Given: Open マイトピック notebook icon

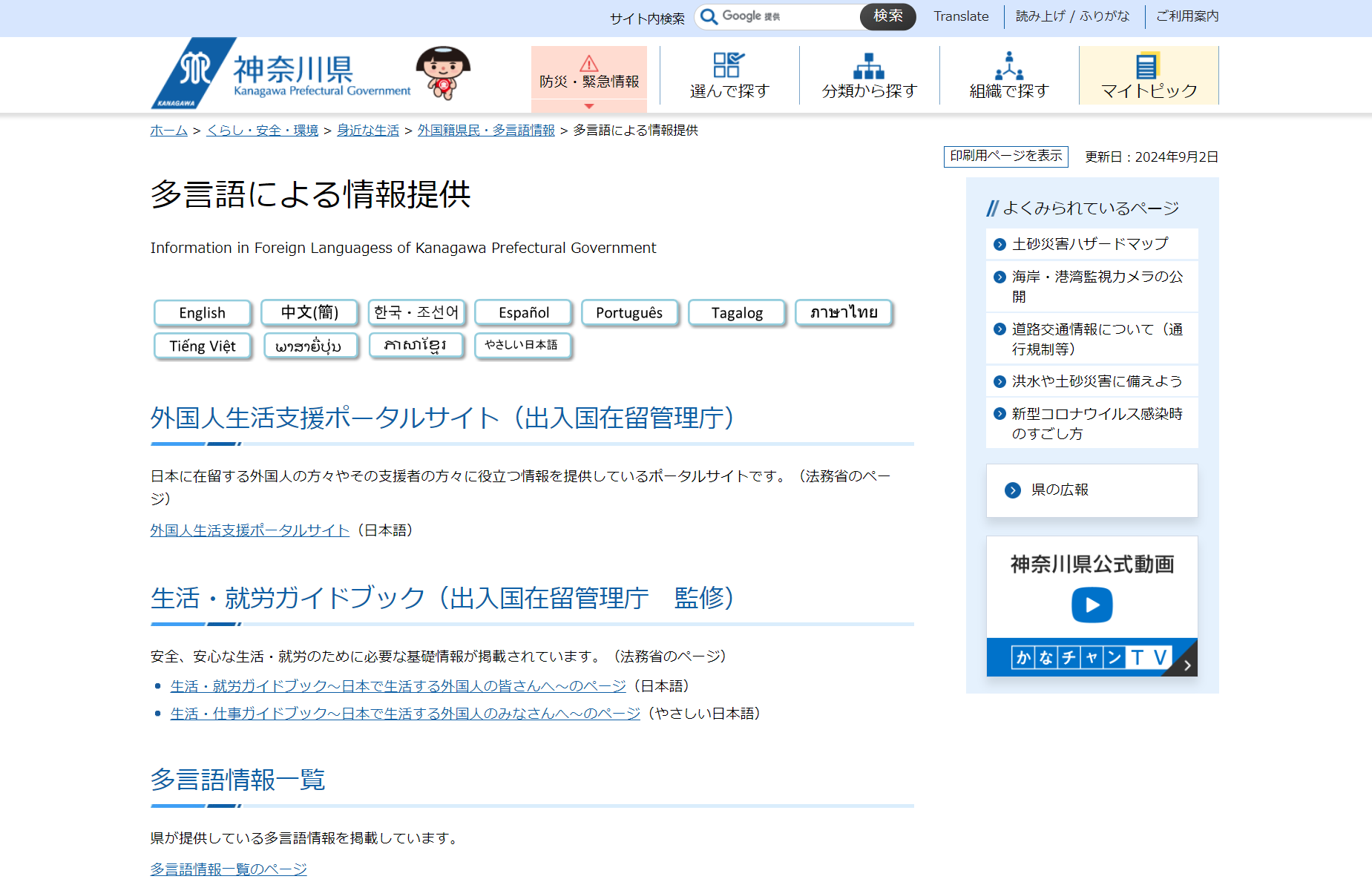Looking at the screenshot, I should (x=1147, y=65).
